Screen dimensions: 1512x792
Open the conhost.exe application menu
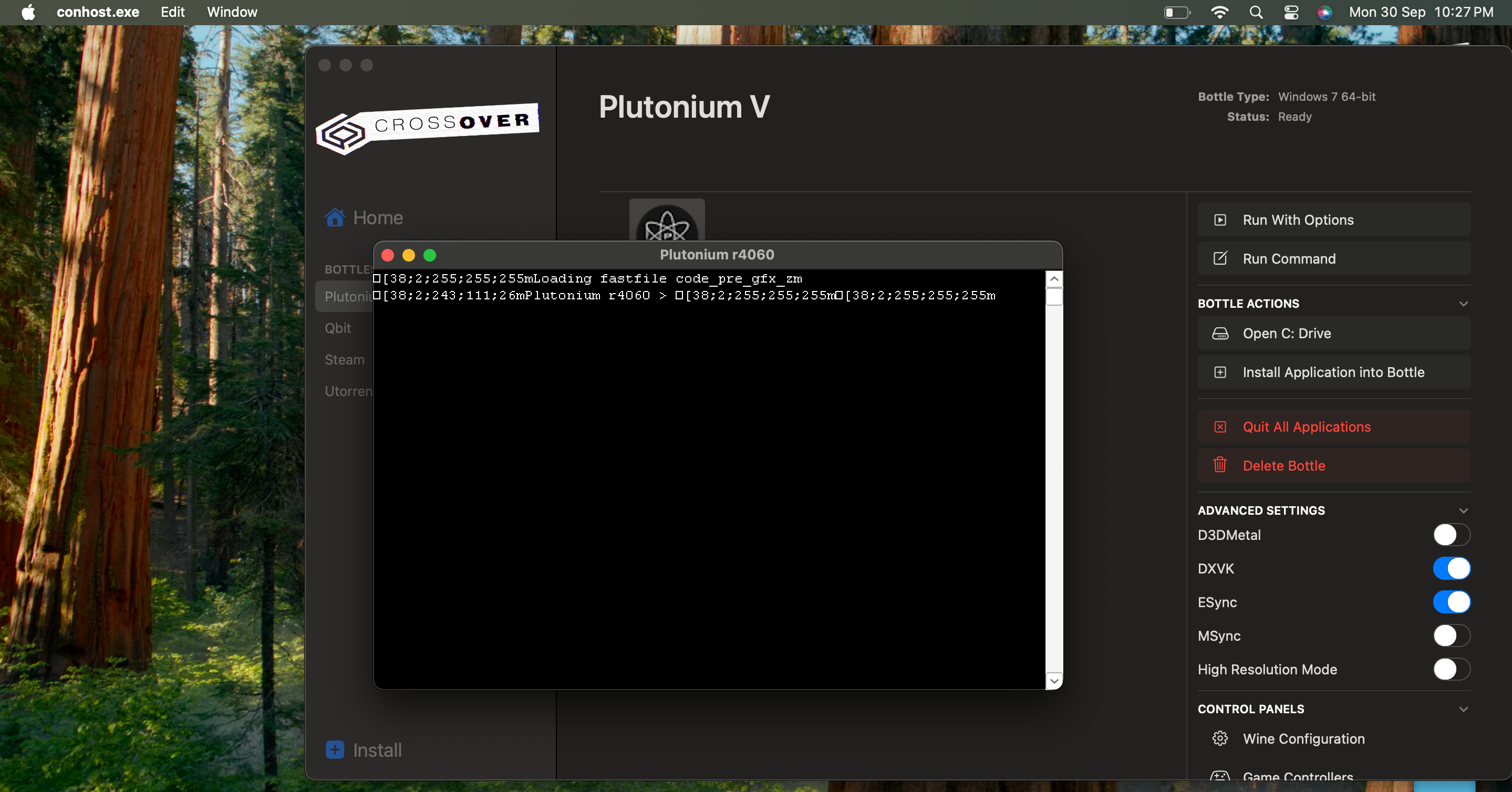(x=97, y=12)
